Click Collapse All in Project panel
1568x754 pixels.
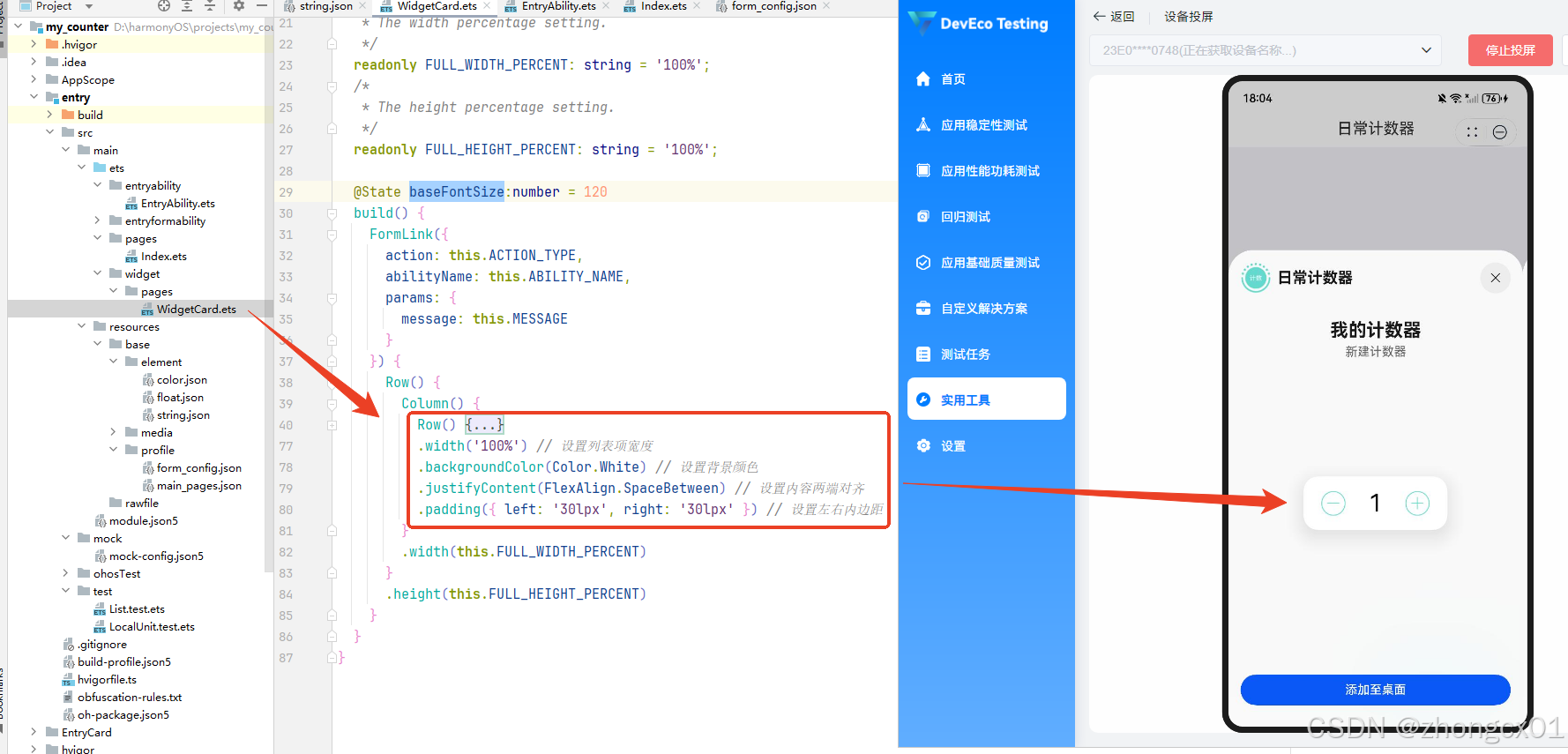(210, 5)
